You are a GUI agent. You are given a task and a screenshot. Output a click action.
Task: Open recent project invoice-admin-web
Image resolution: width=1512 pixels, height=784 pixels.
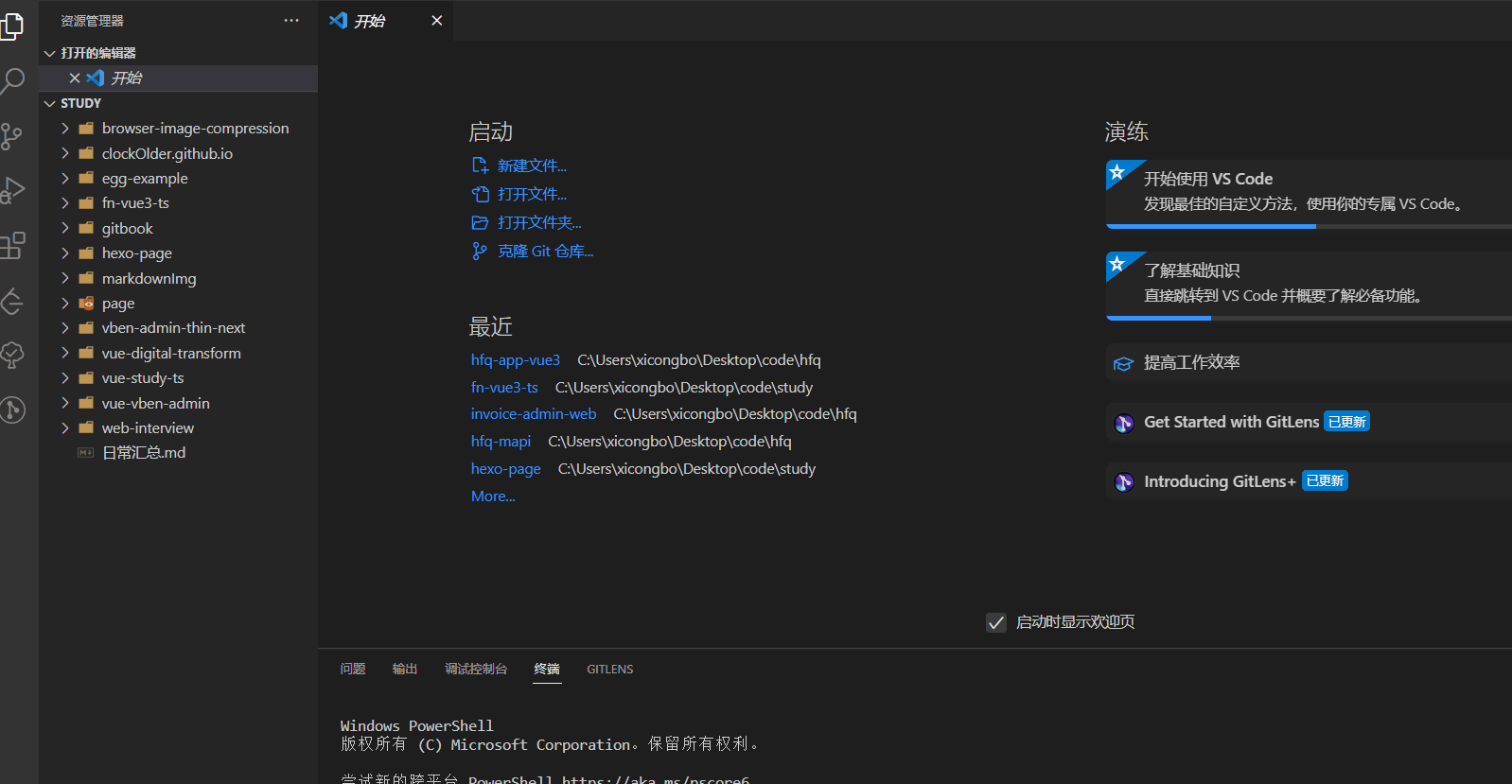[534, 414]
